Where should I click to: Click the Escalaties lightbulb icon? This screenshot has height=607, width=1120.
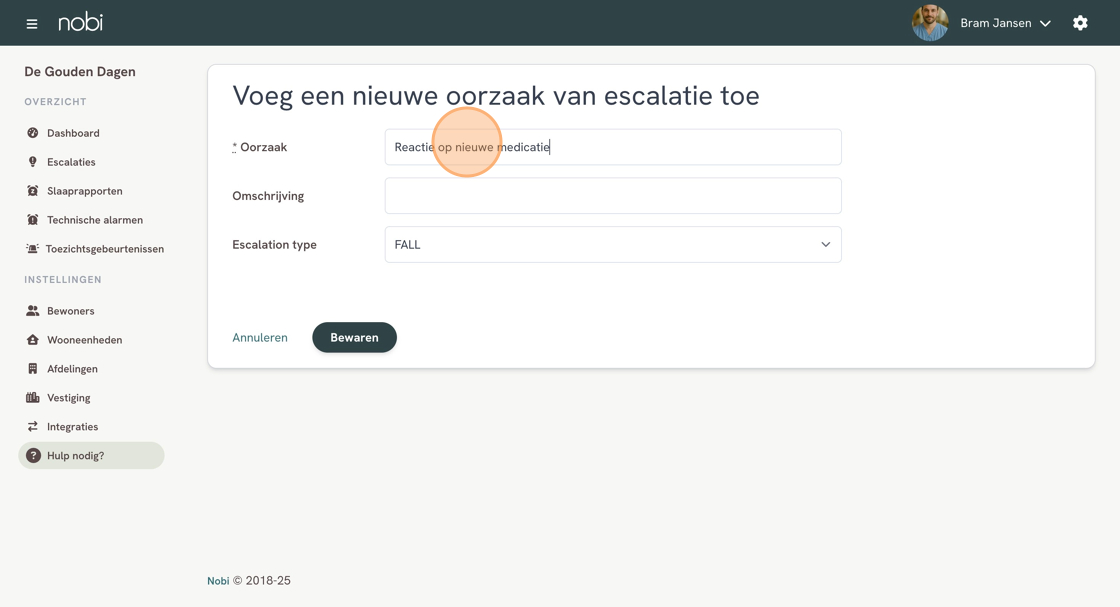[33, 162]
